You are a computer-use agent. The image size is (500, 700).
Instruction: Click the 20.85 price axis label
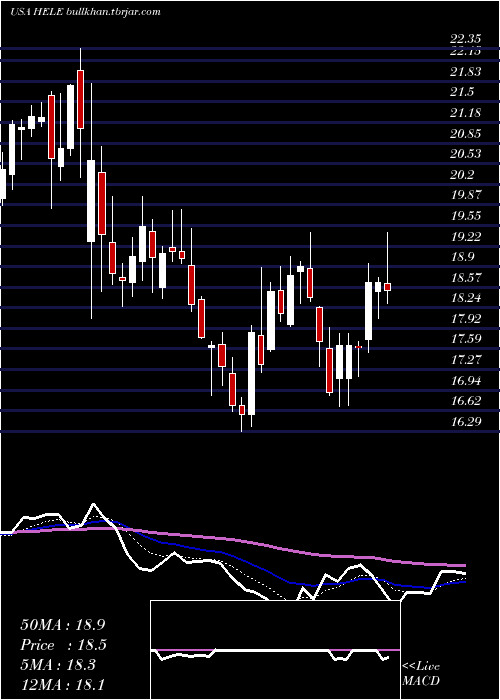(466, 133)
